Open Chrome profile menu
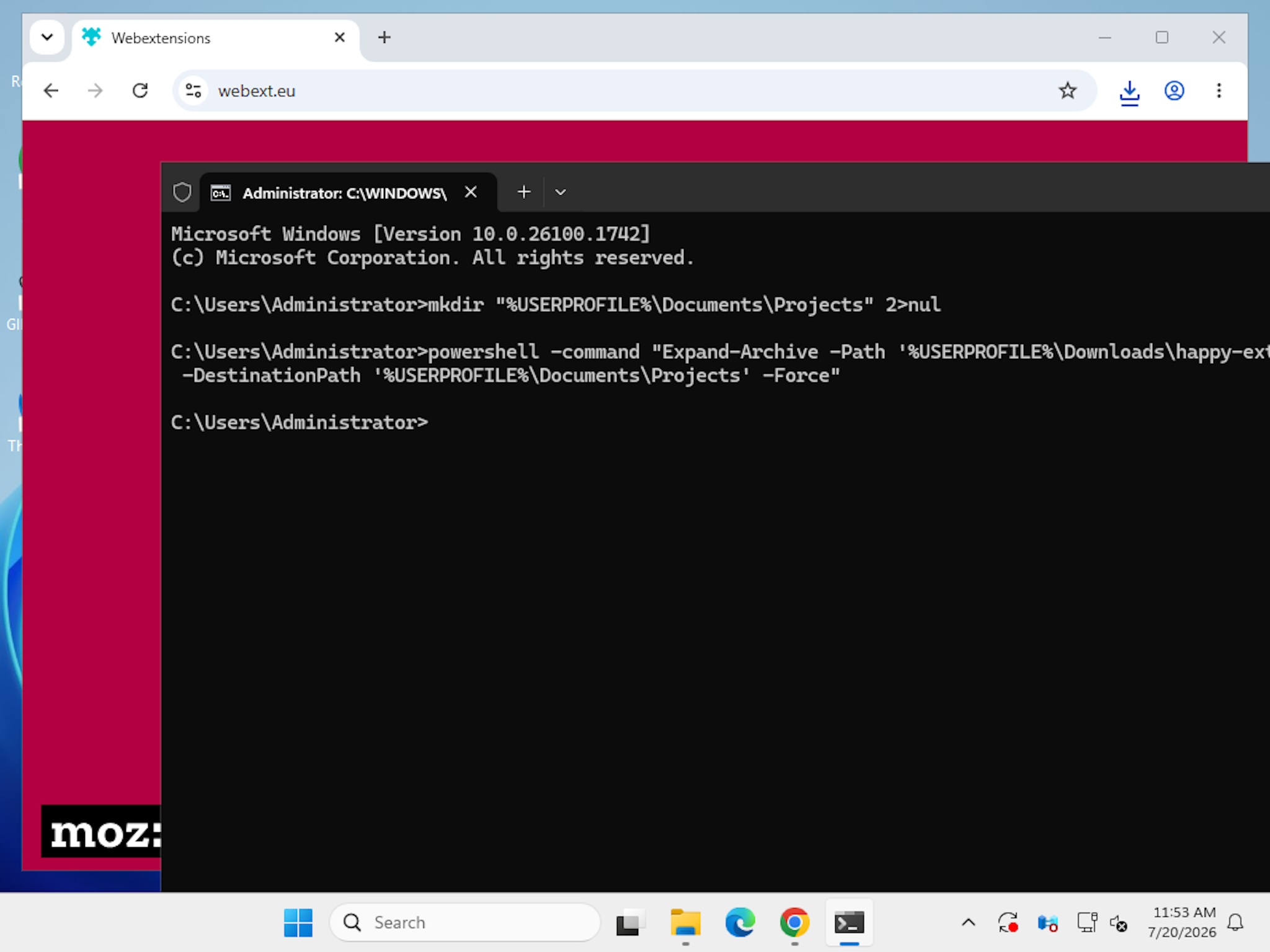The image size is (1270, 952). (x=1174, y=91)
